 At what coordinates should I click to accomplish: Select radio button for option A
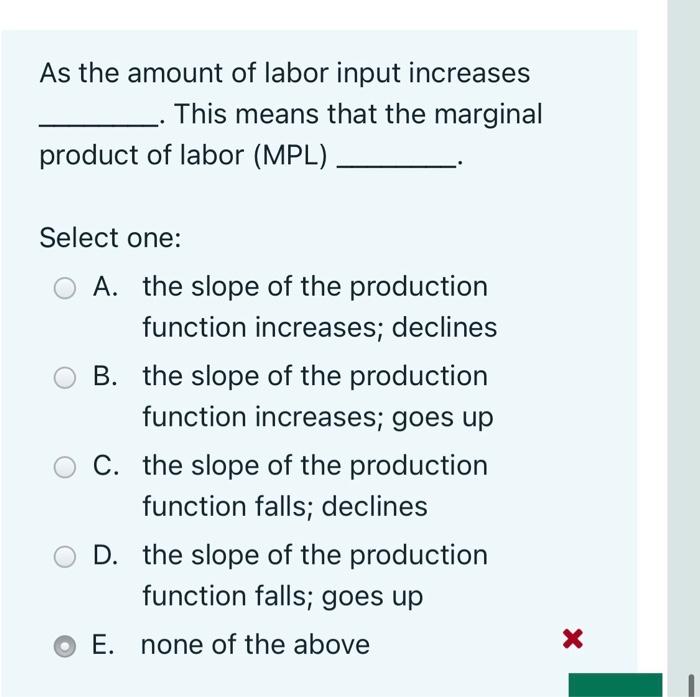tap(65, 288)
